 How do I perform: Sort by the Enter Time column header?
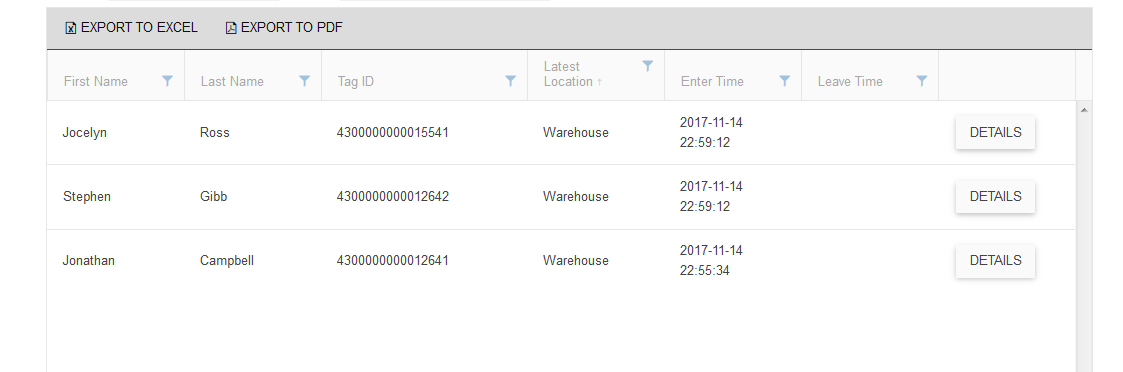click(712, 82)
